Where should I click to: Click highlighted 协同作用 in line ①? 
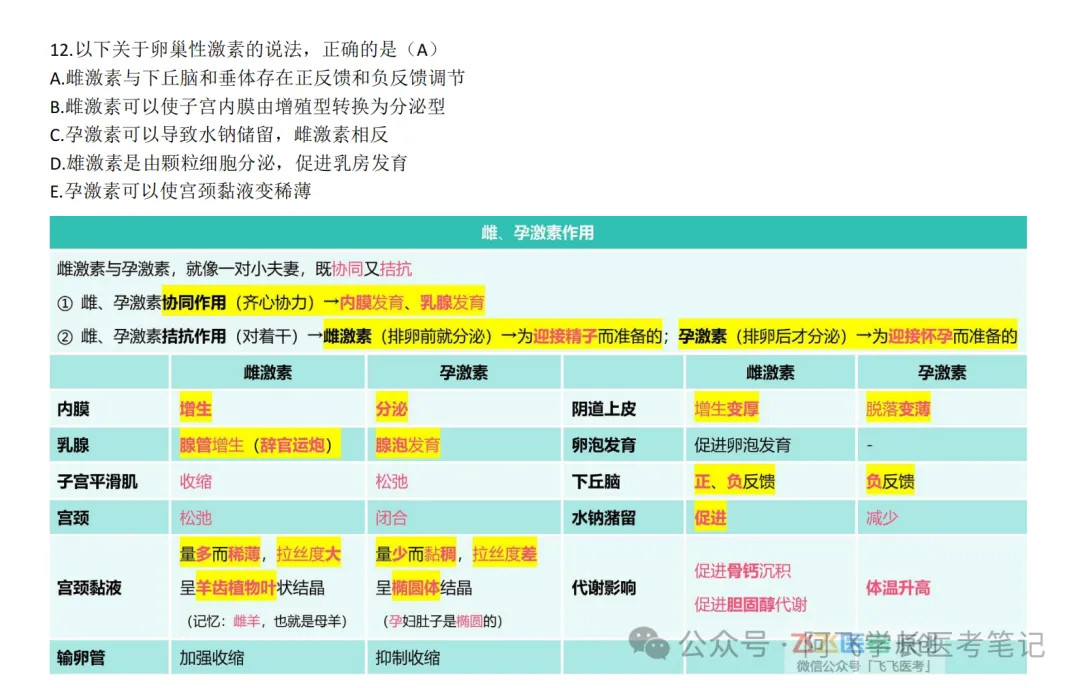tap(194, 302)
